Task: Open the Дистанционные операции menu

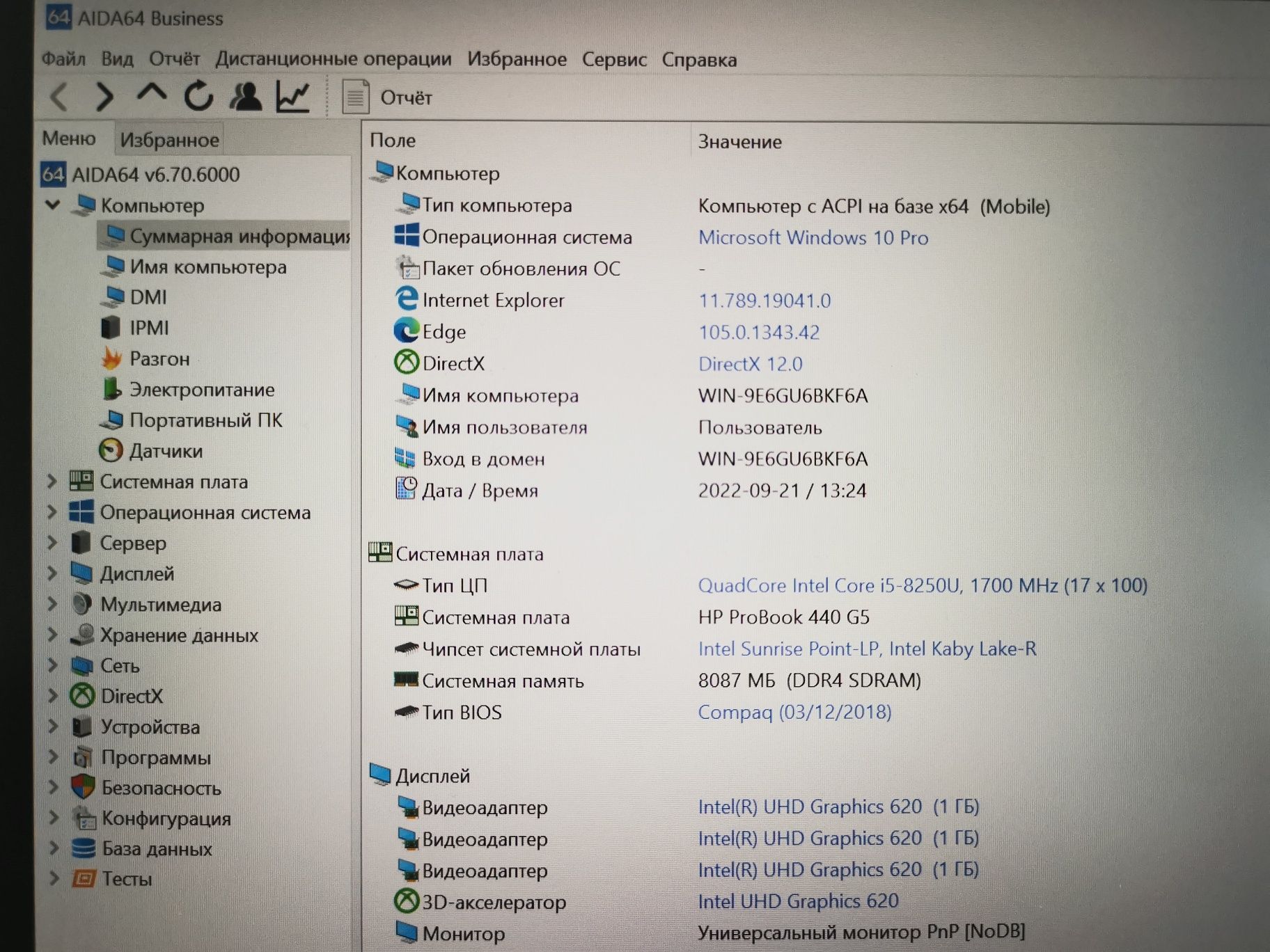Action: [333, 58]
